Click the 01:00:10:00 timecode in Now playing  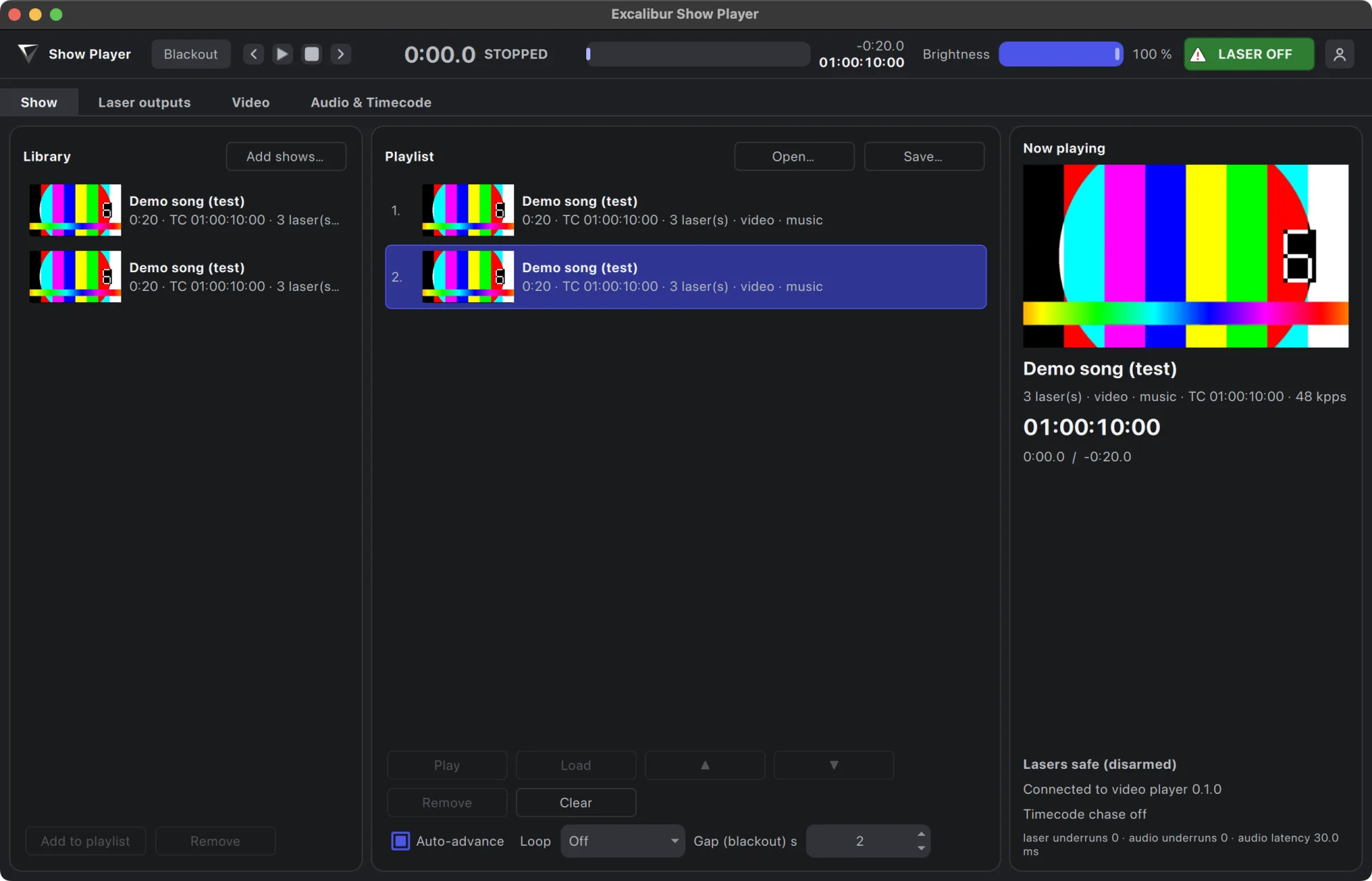[x=1091, y=427]
